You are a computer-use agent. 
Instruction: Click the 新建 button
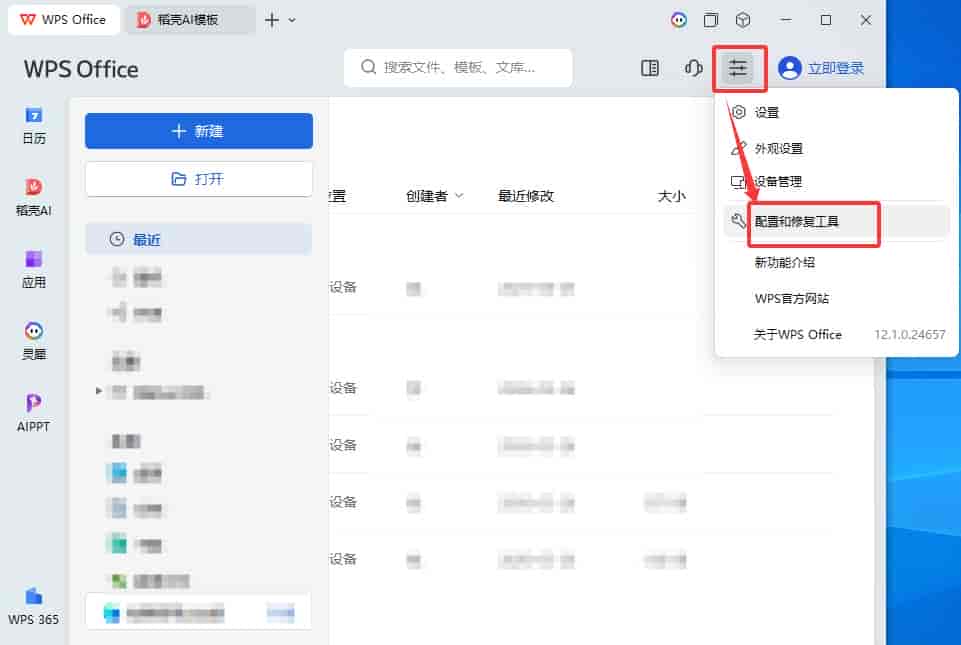(199, 131)
